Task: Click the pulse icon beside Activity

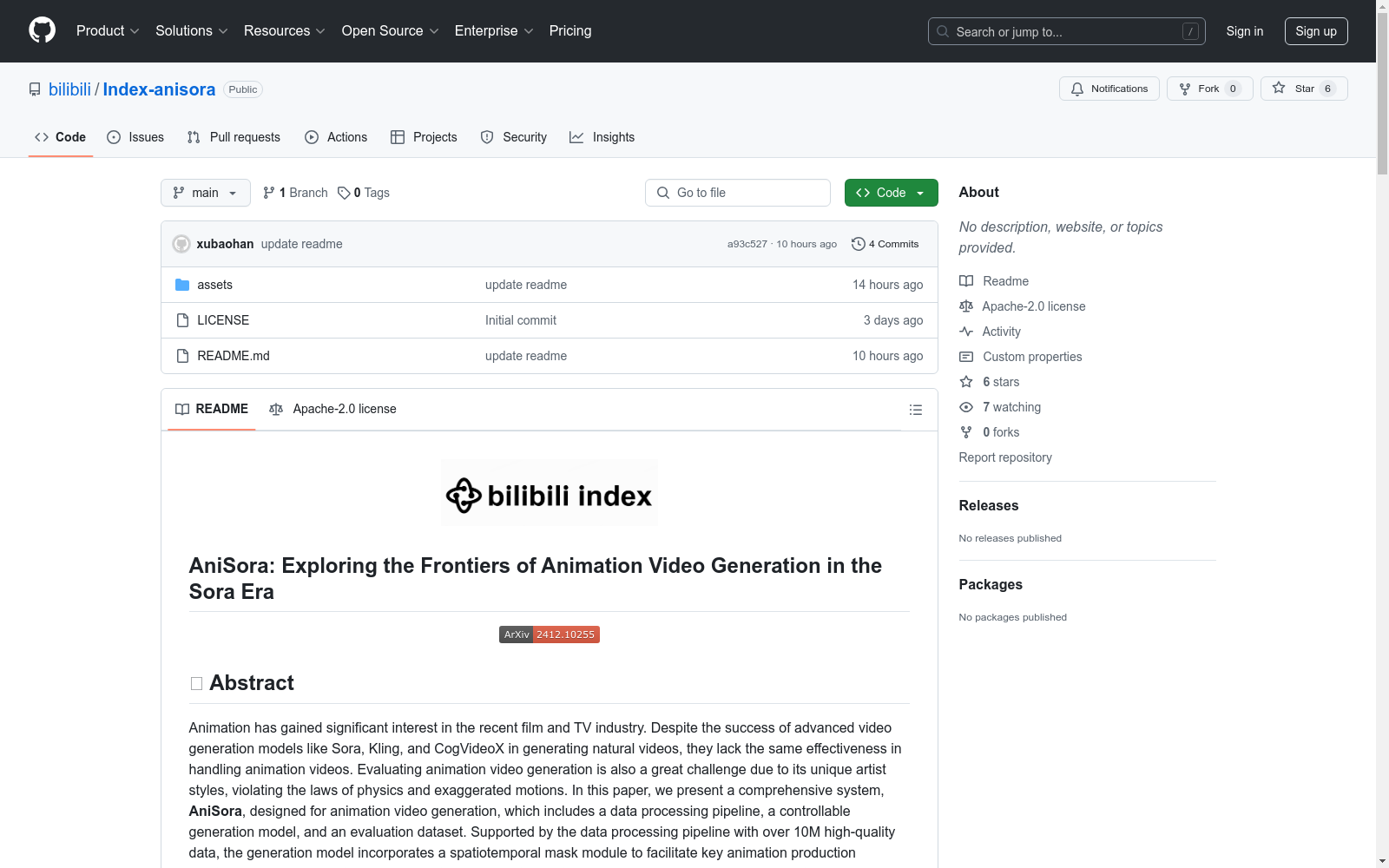Action: [x=966, y=332]
